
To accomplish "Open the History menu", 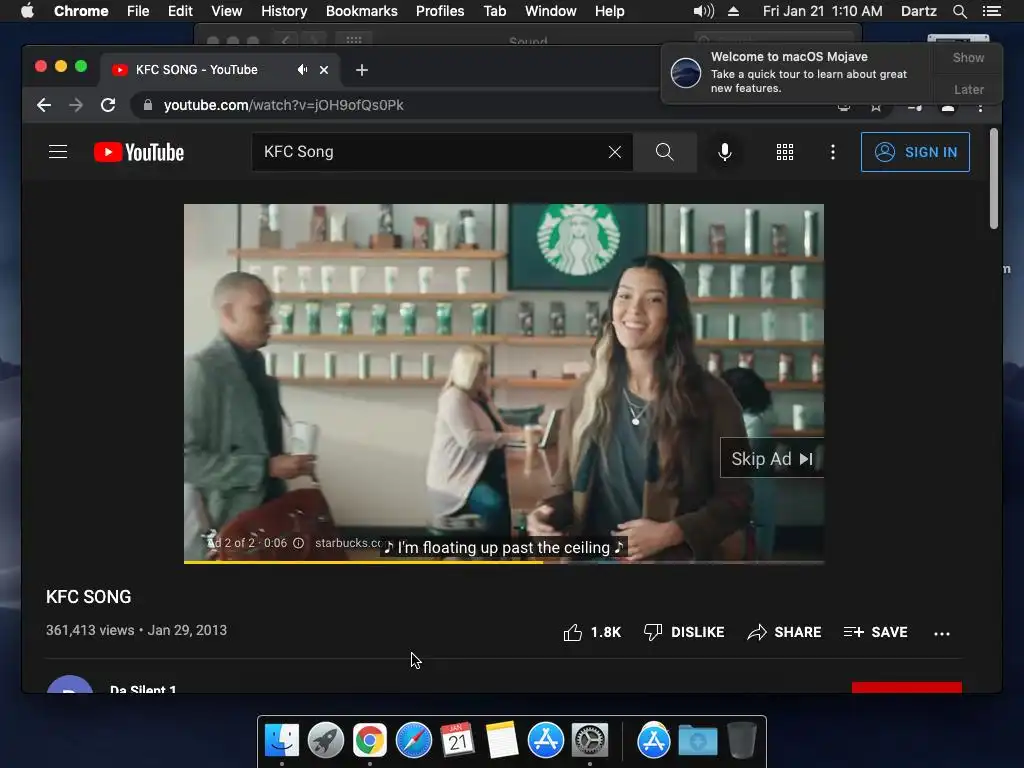I will (283, 11).
